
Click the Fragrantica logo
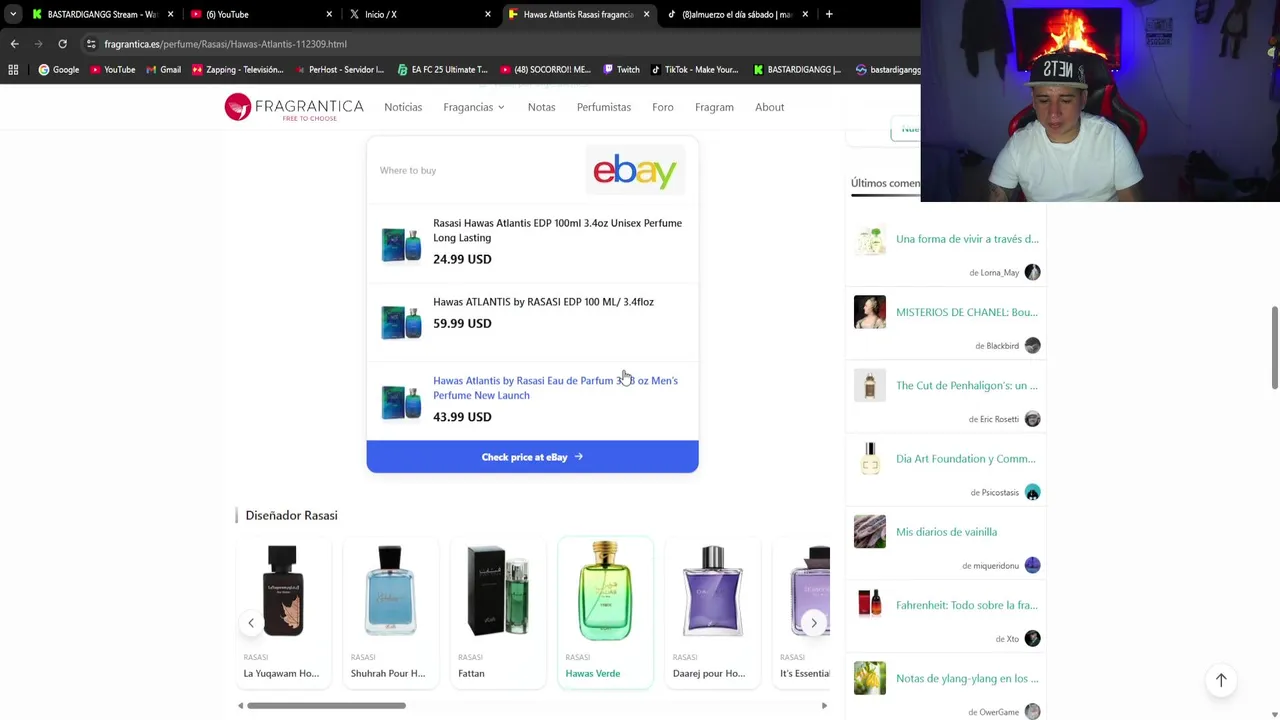[294, 107]
